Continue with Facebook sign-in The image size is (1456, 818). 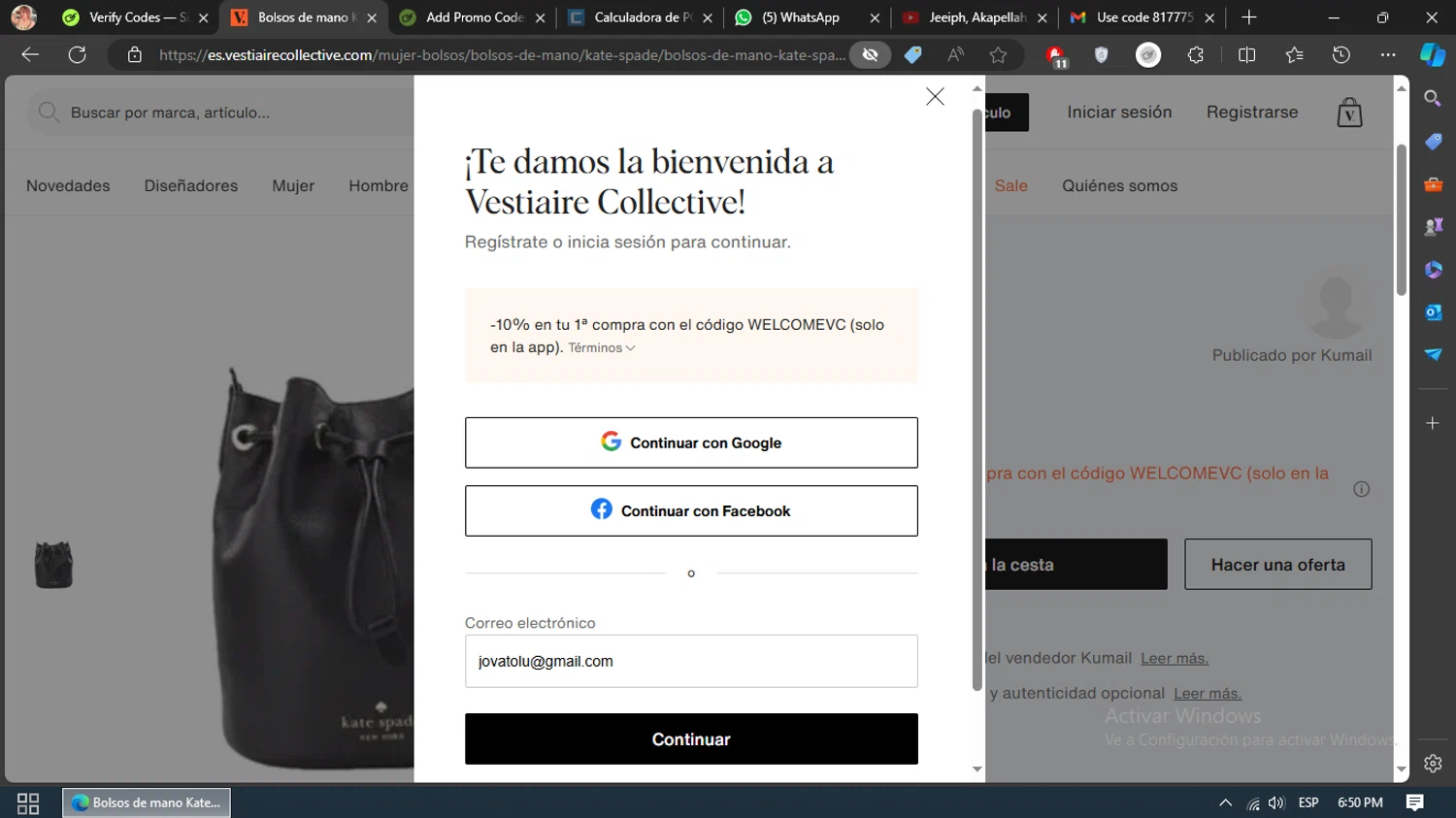(x=691, y=510)
